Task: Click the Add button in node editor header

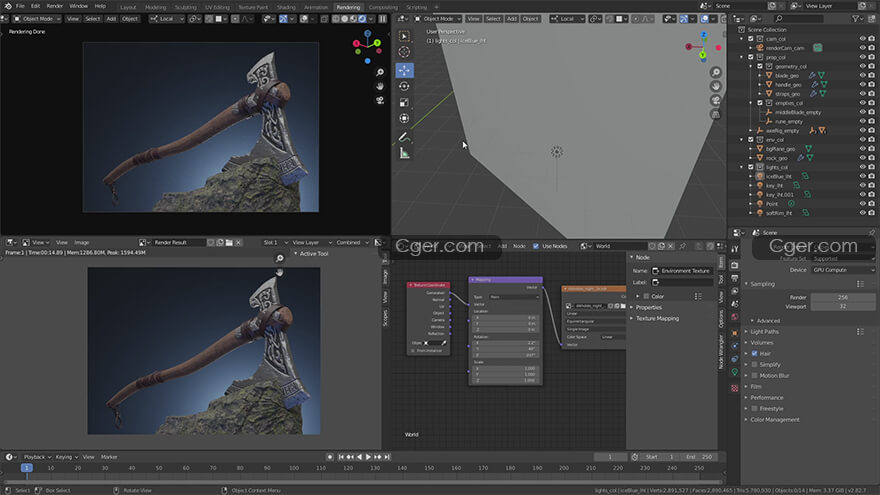Action: pyautogui.click(x=502, y=246)
